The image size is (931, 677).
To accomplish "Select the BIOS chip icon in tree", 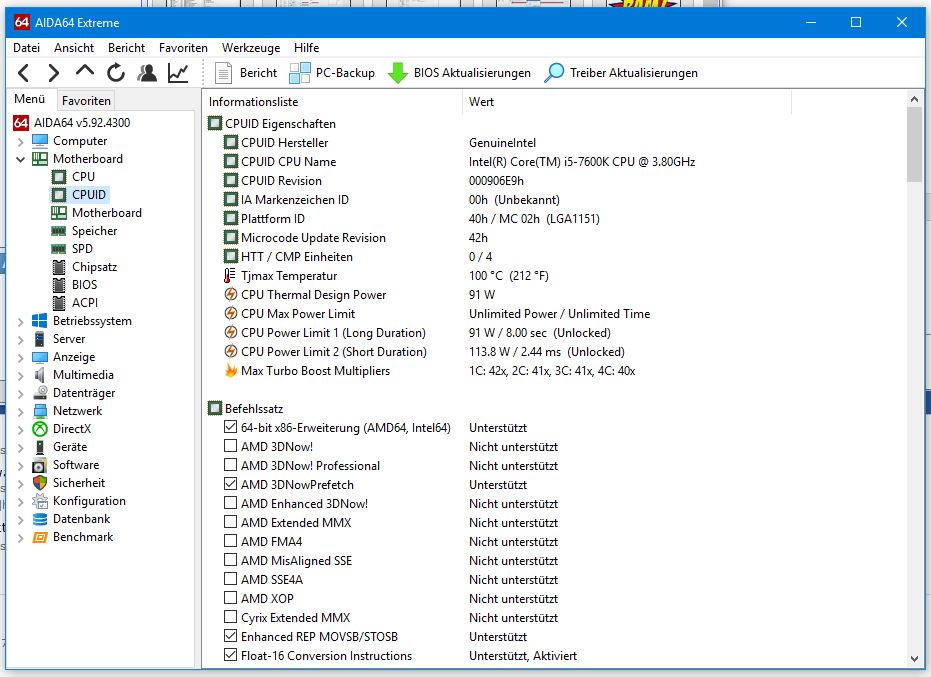I will [59, 285].
